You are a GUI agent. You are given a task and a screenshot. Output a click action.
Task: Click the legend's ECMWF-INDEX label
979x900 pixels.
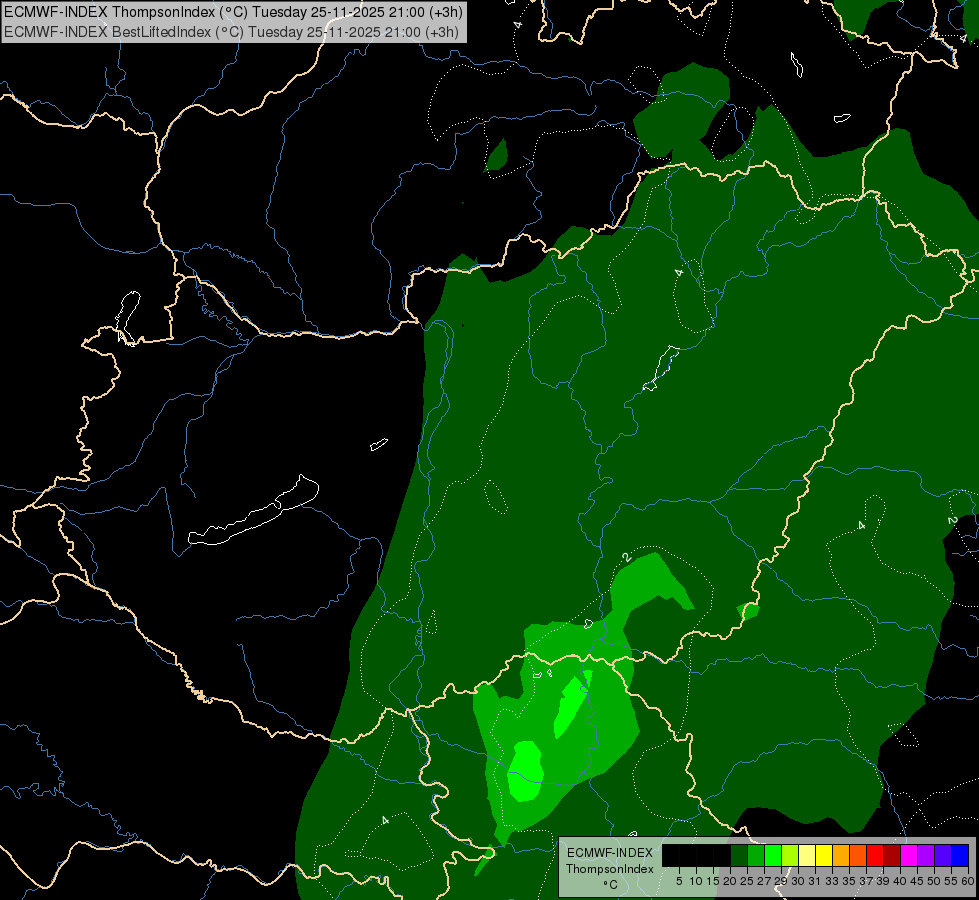click(x=609, y=853)
